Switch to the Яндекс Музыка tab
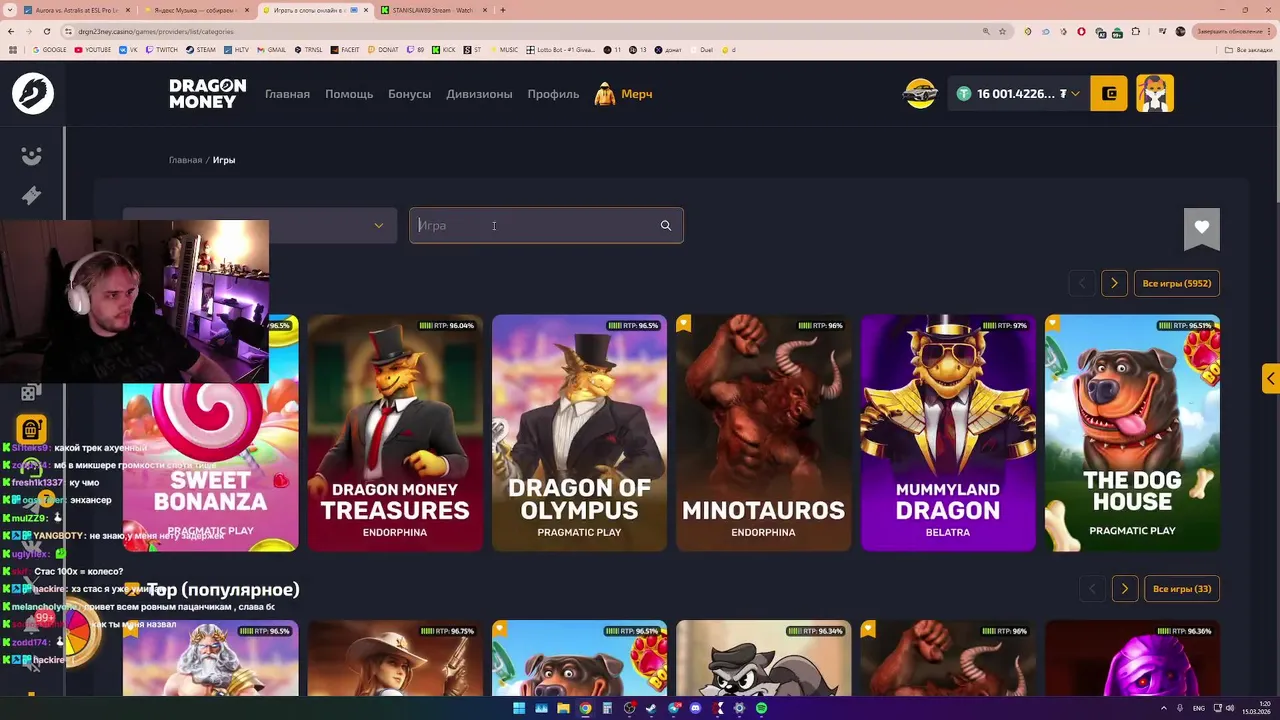 coord(195,10)
